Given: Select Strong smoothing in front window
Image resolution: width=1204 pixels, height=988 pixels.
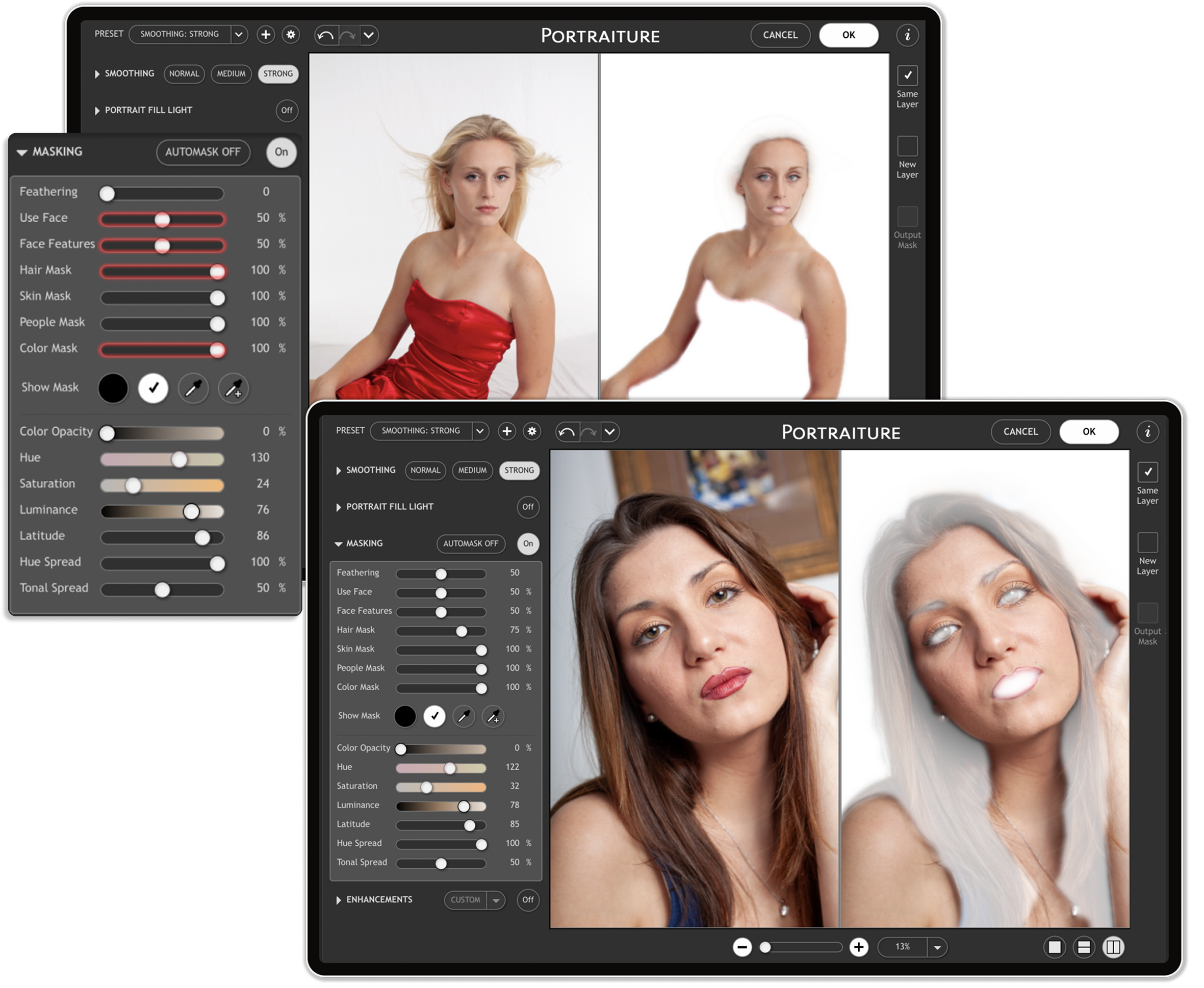Looking at the screenshot, I should coord(519,471).
